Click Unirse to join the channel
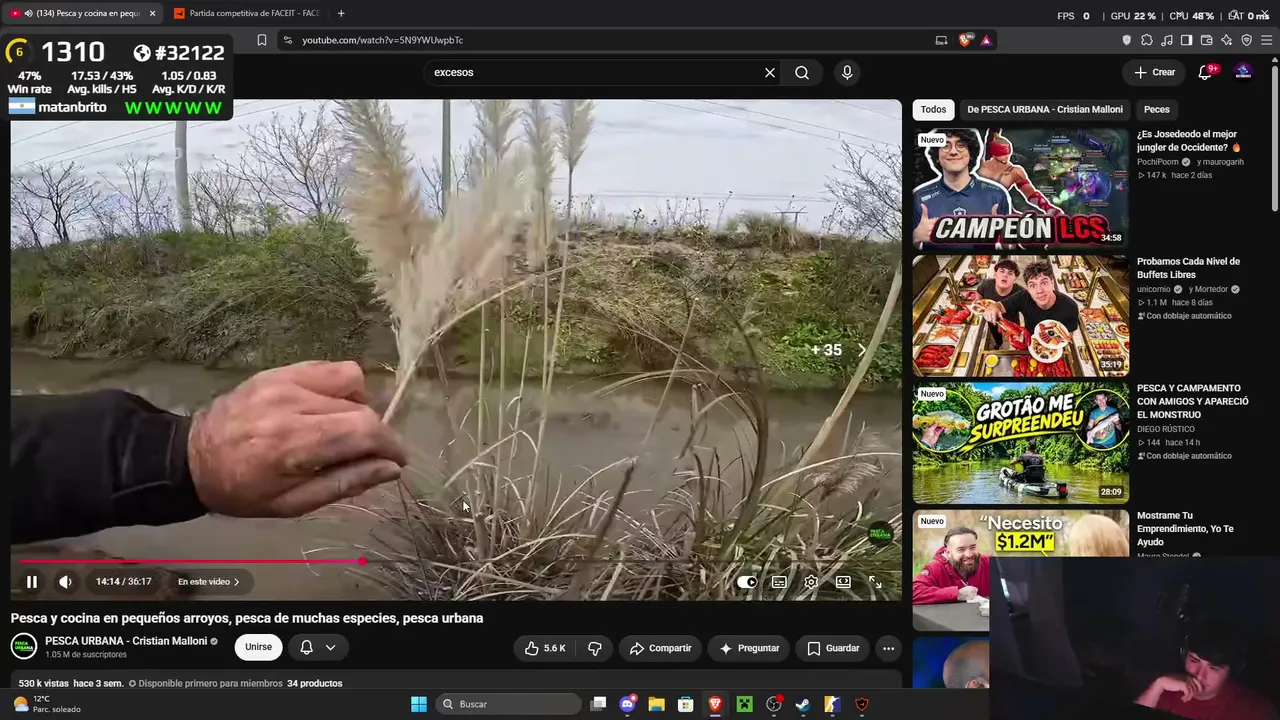Screen dimensions: 1280x720 (x=258, y=647)
